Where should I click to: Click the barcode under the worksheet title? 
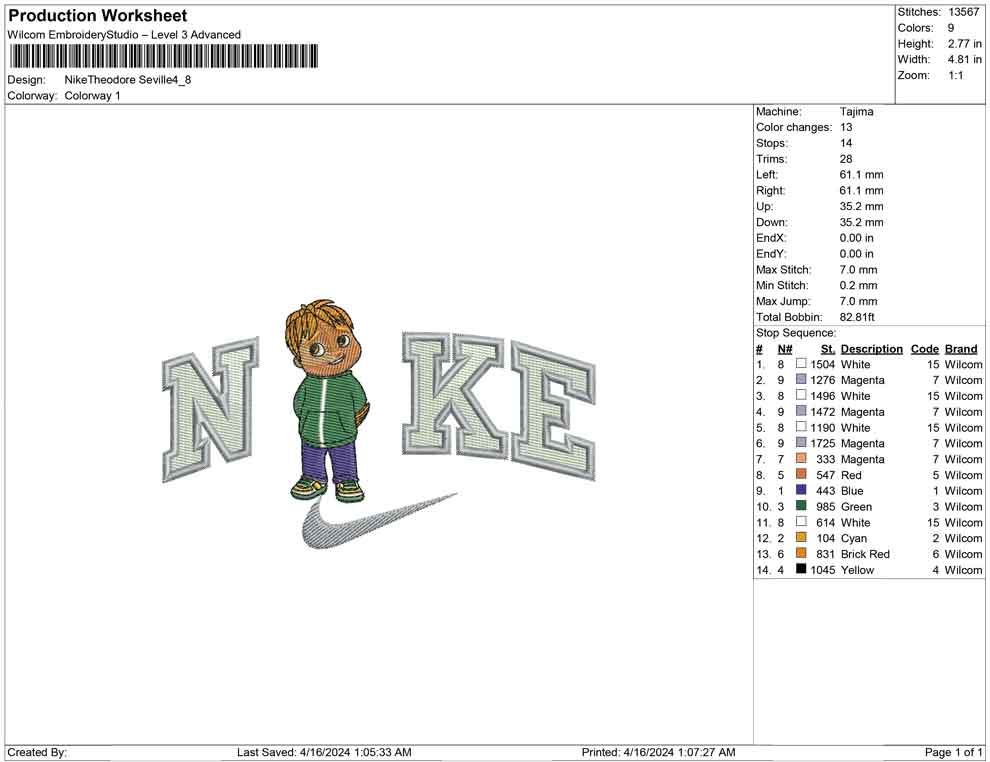tap(164, 56)
